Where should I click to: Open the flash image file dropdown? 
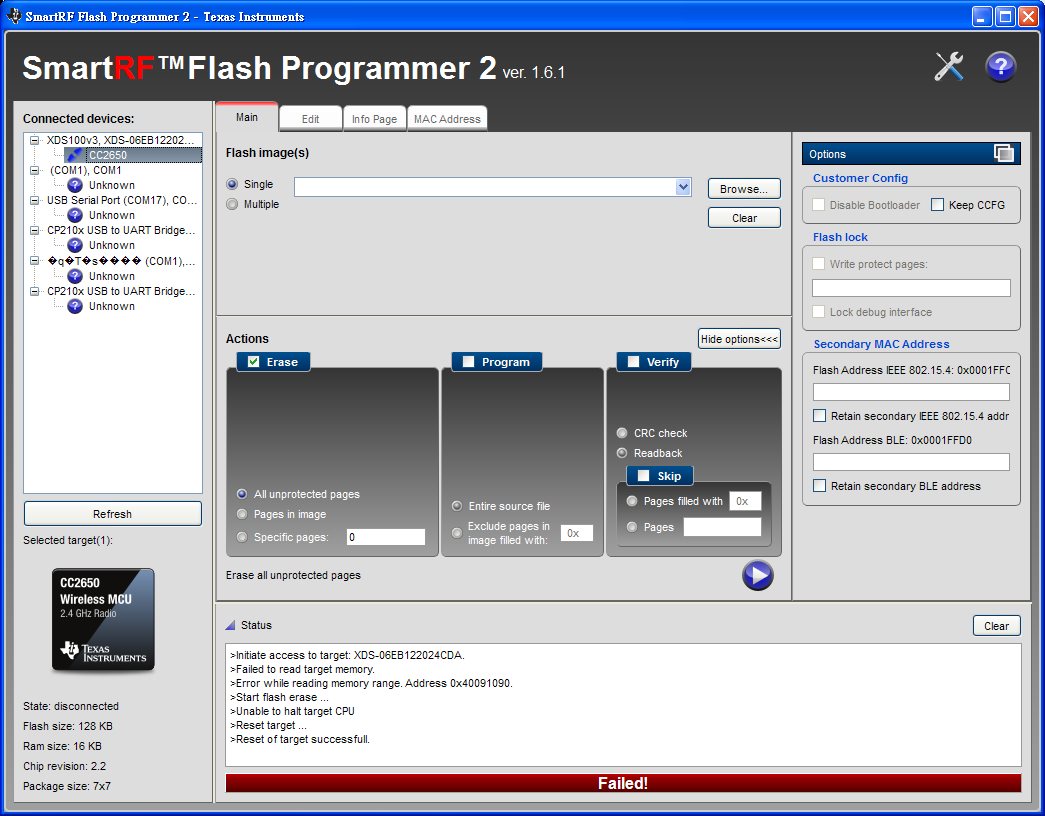coord(683,187)
